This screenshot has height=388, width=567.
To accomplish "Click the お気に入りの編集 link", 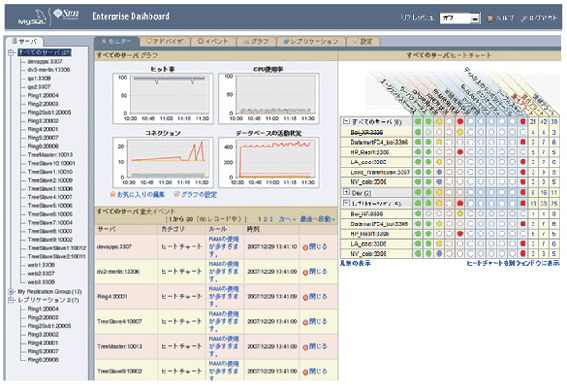I will point(141,195).
